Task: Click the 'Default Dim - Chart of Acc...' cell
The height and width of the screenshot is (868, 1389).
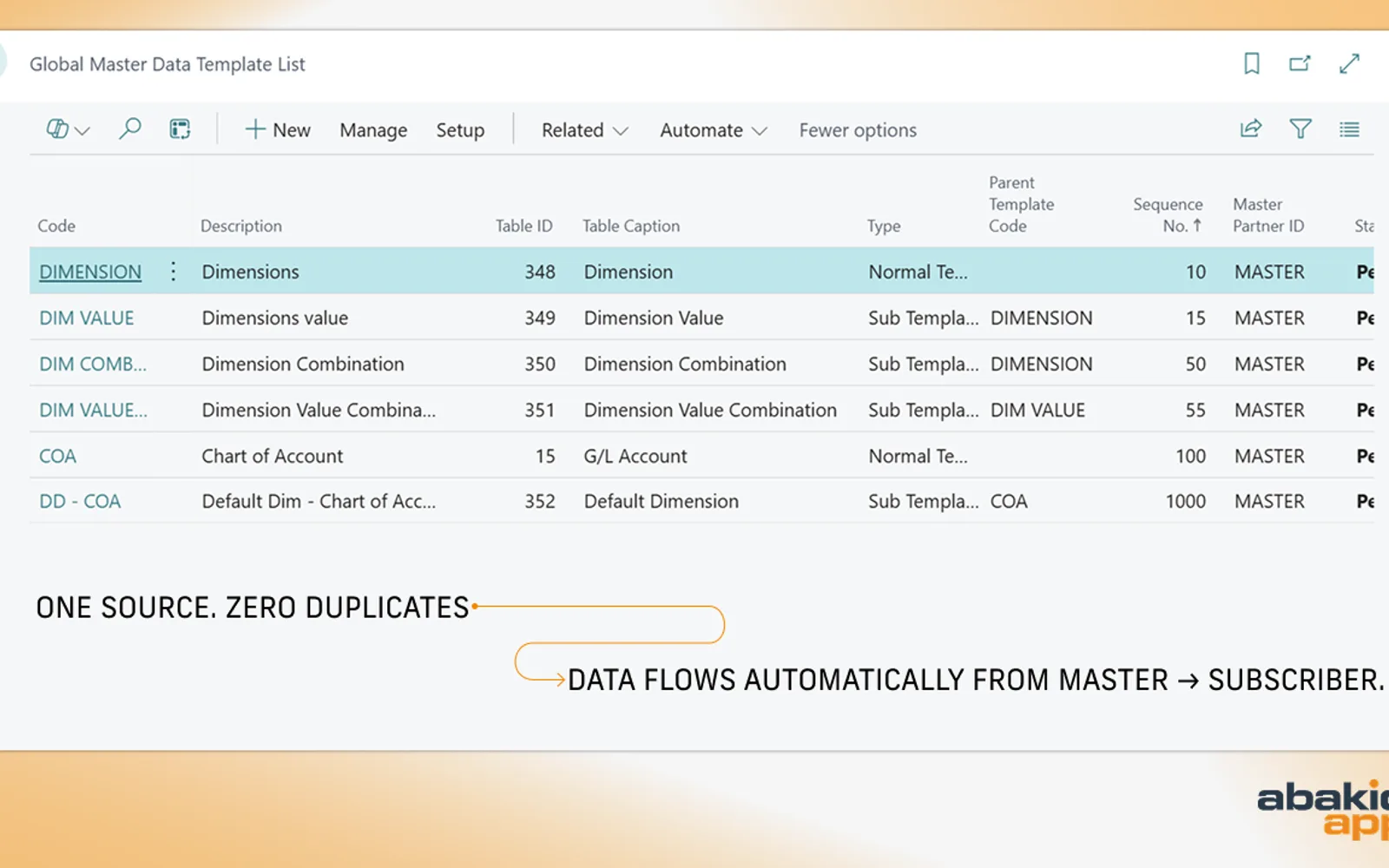Action: (319, 501)
